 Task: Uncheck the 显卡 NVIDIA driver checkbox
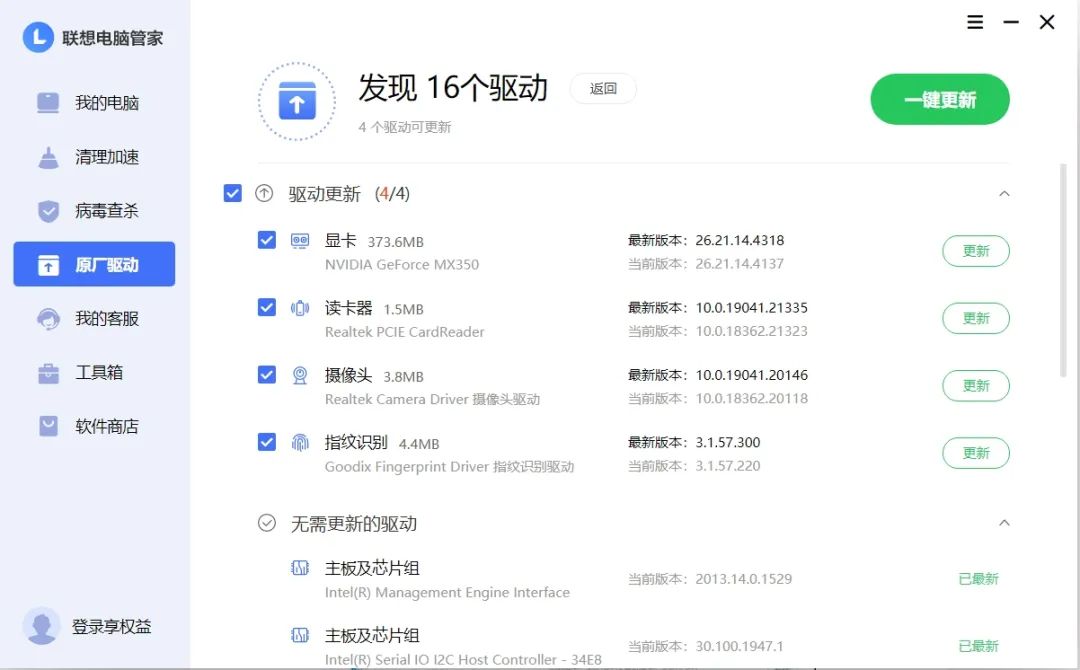[x=267, y=240]
